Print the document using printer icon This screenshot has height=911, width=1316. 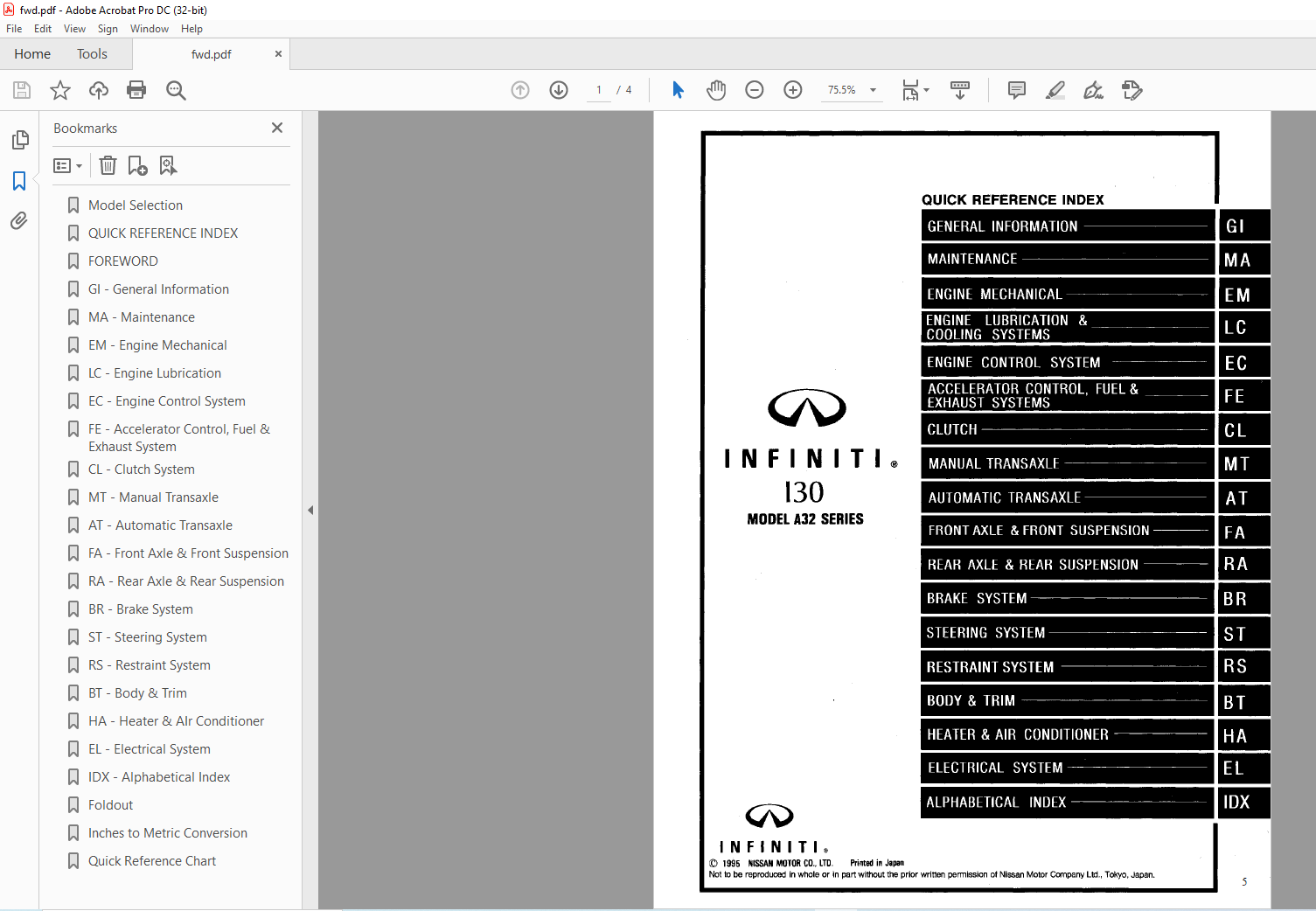click(136, 90)
